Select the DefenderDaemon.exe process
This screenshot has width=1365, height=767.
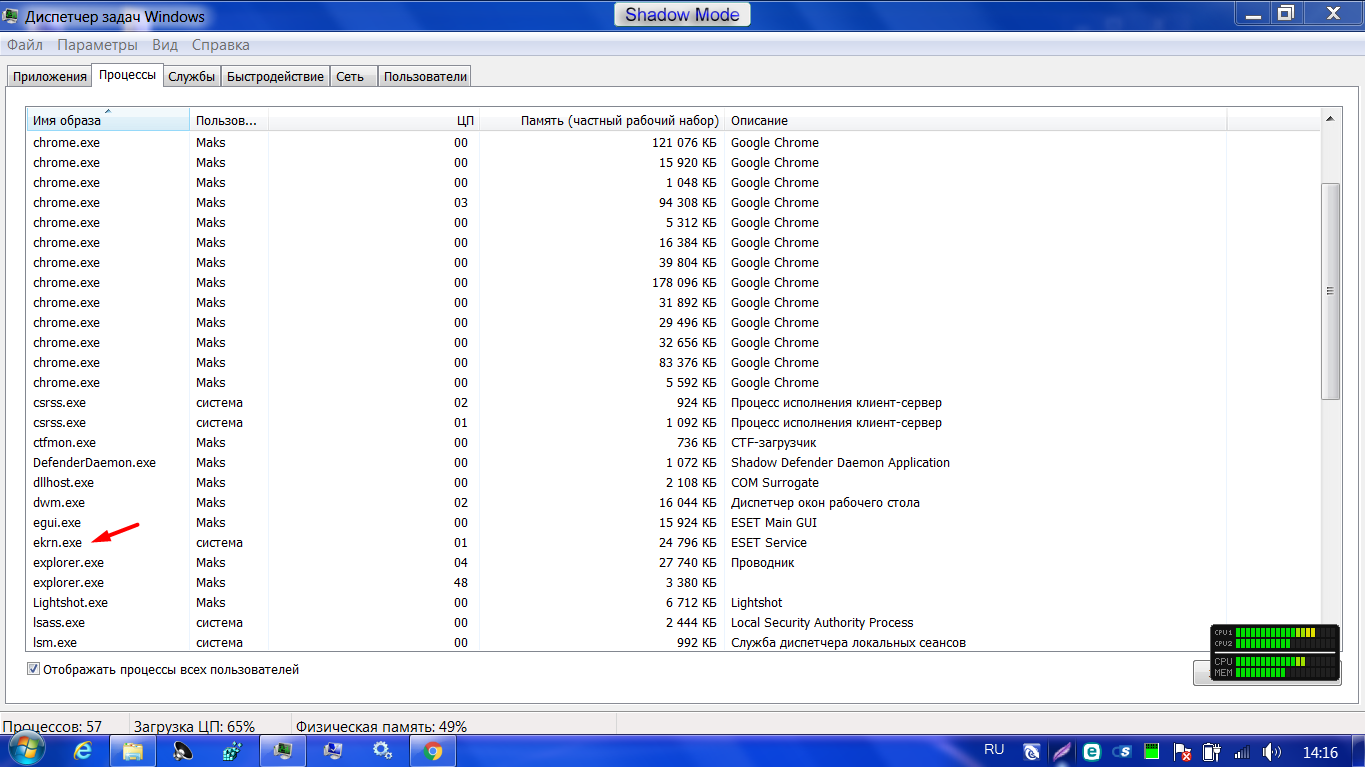point(673,463)
